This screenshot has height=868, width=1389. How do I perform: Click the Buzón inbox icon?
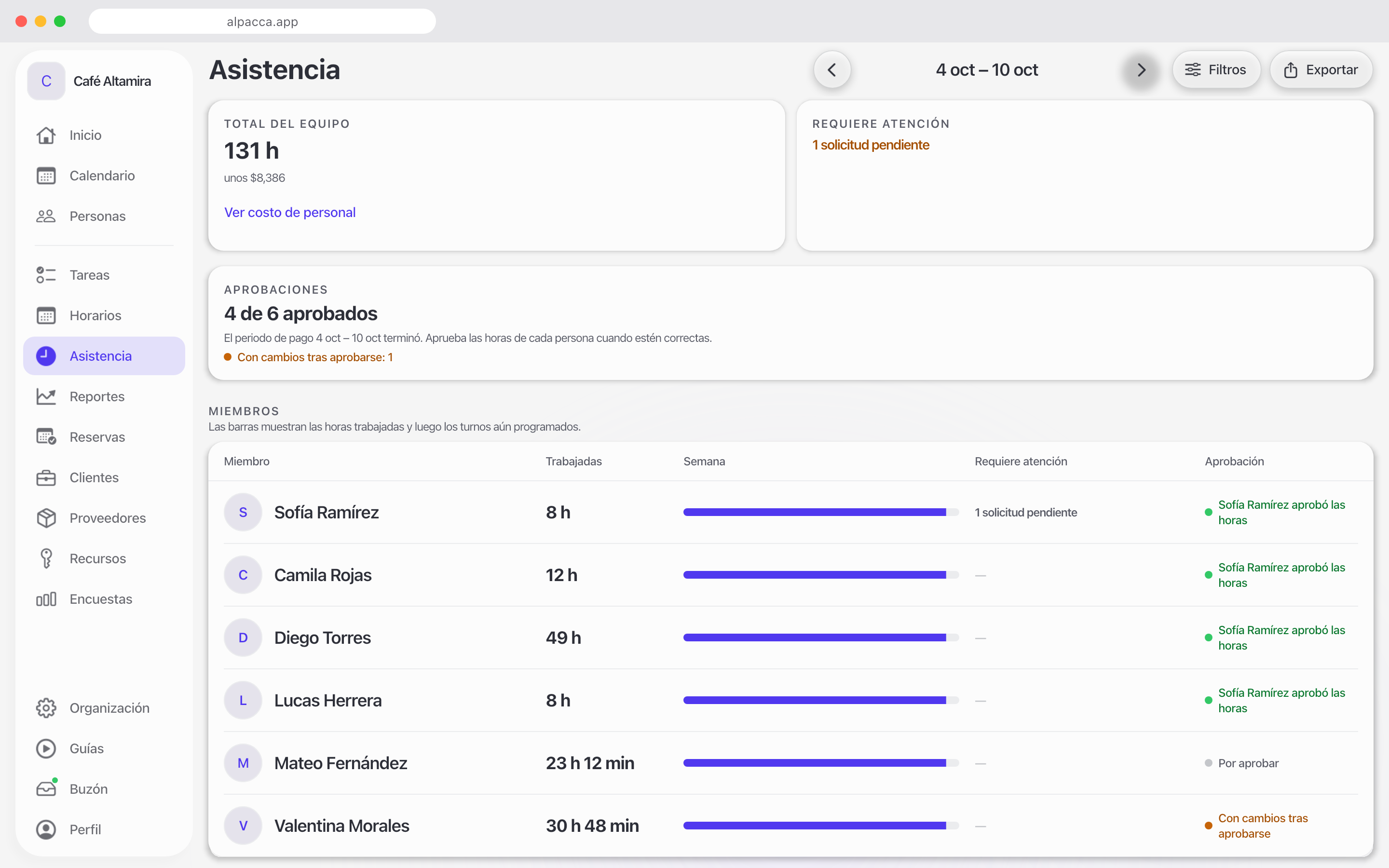tap(46, 789)
